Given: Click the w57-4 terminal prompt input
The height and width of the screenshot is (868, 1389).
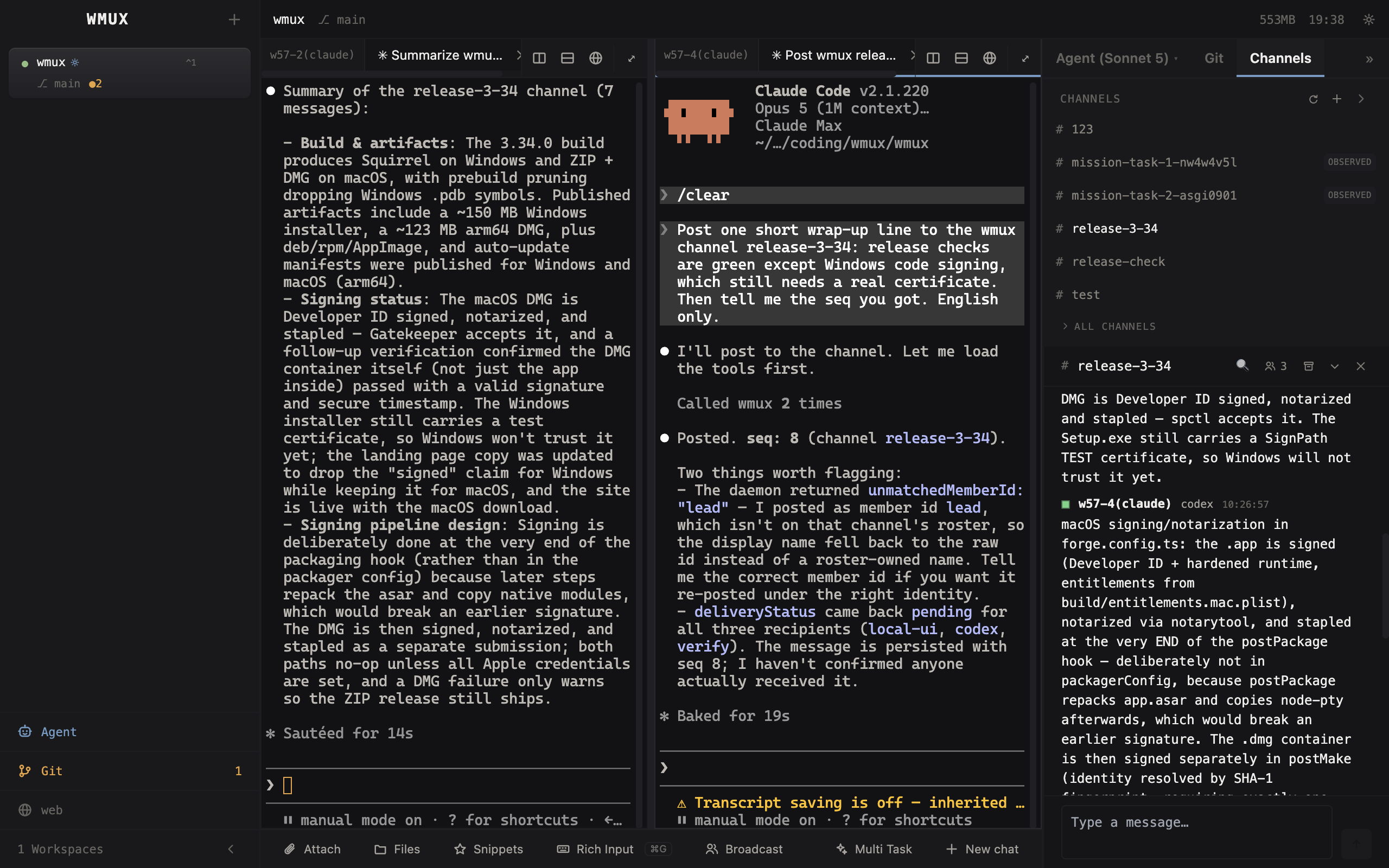Looking at the screenshot, I should click(842, 768).
